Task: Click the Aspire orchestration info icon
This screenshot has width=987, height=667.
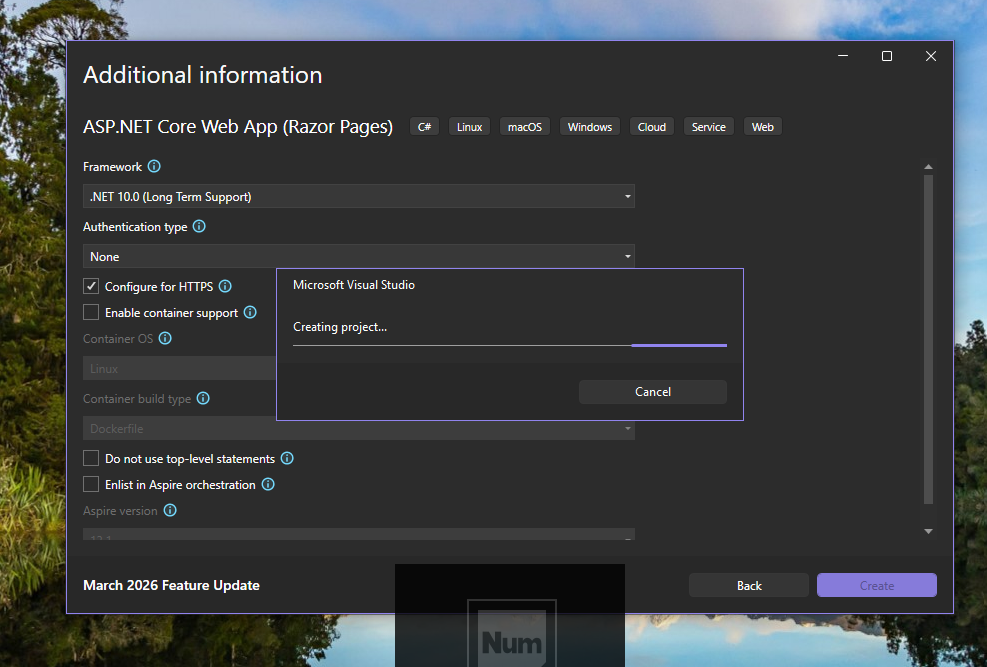Action: click(268, 485)
